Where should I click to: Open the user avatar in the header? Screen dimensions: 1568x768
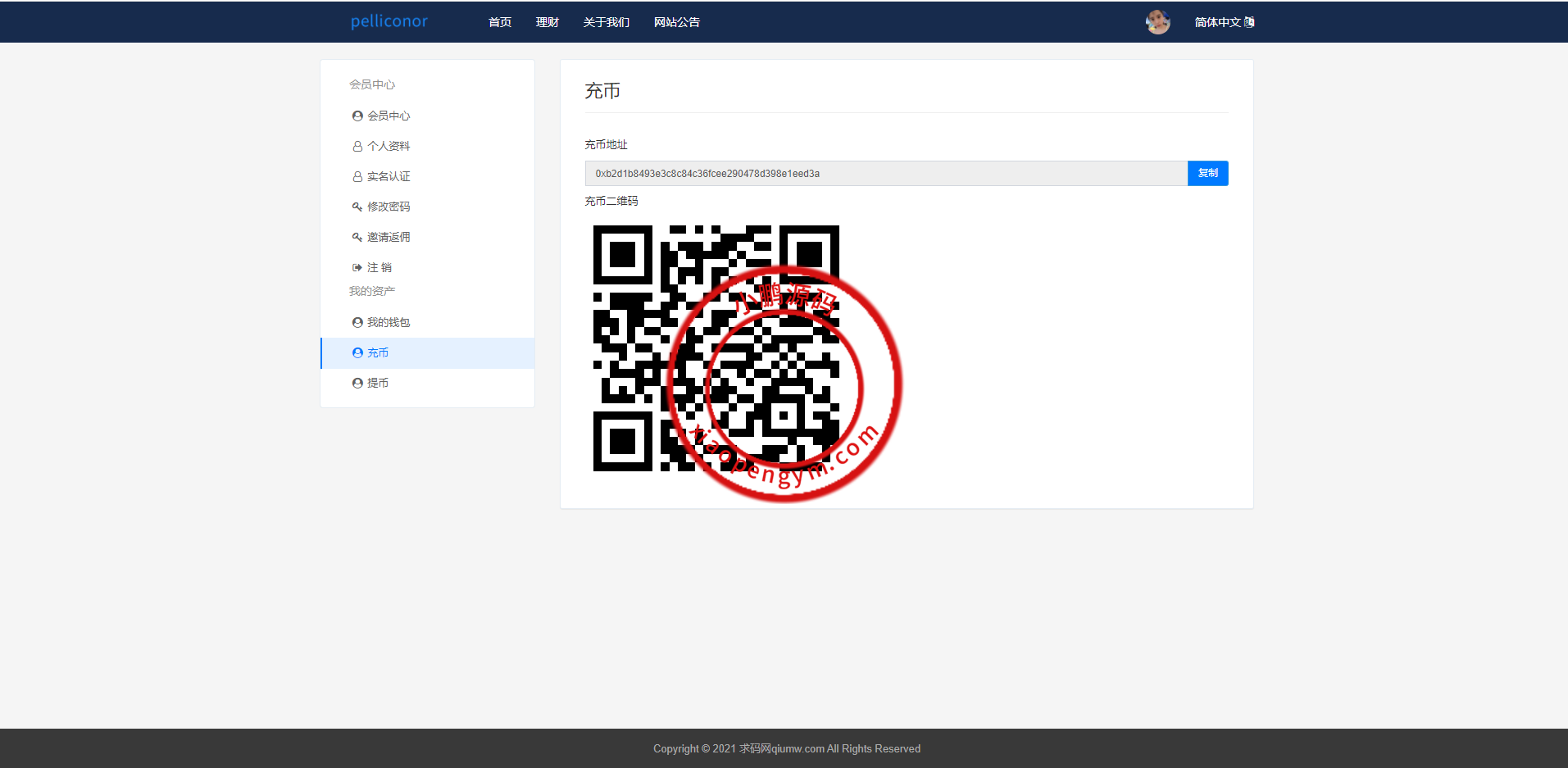pos(1157,22)
